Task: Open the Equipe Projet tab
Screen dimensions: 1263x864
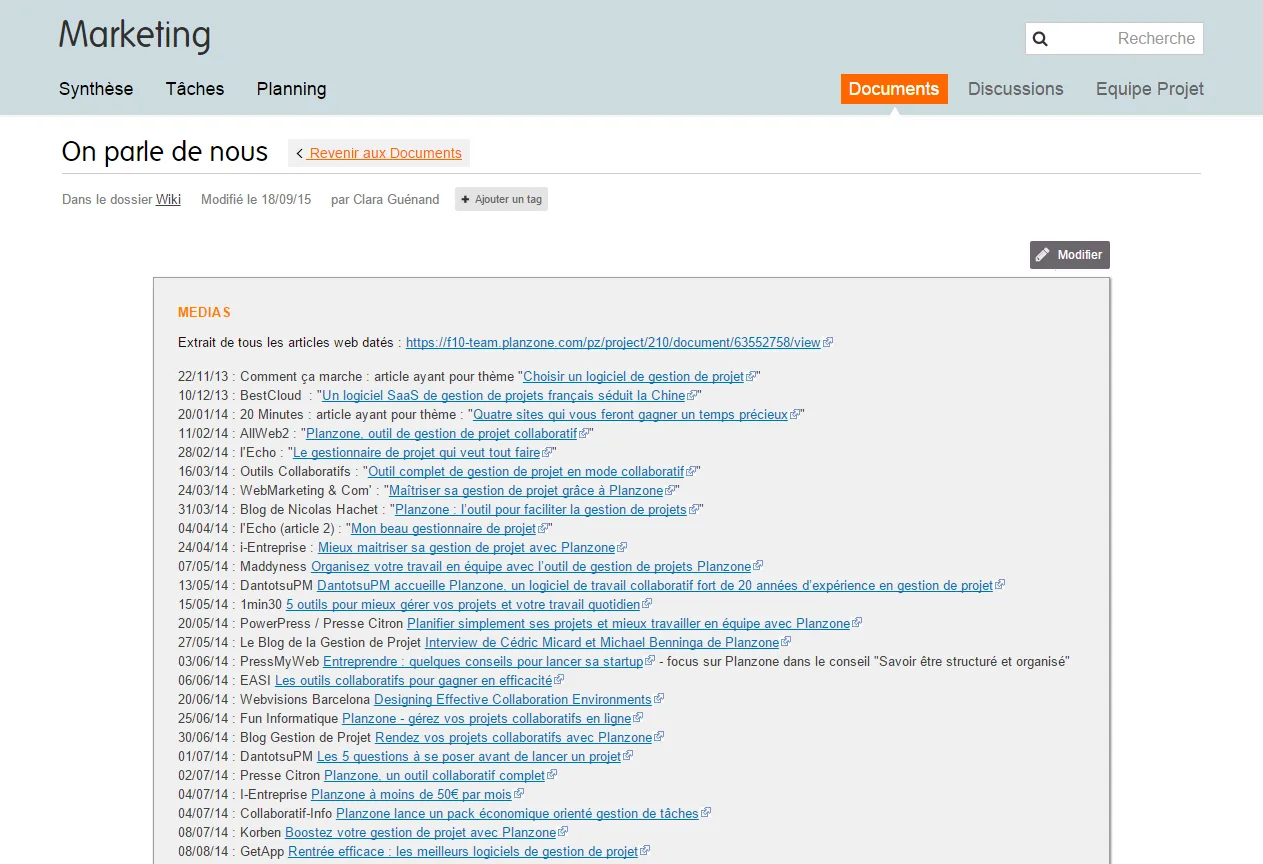Action: click(1150, 89)
